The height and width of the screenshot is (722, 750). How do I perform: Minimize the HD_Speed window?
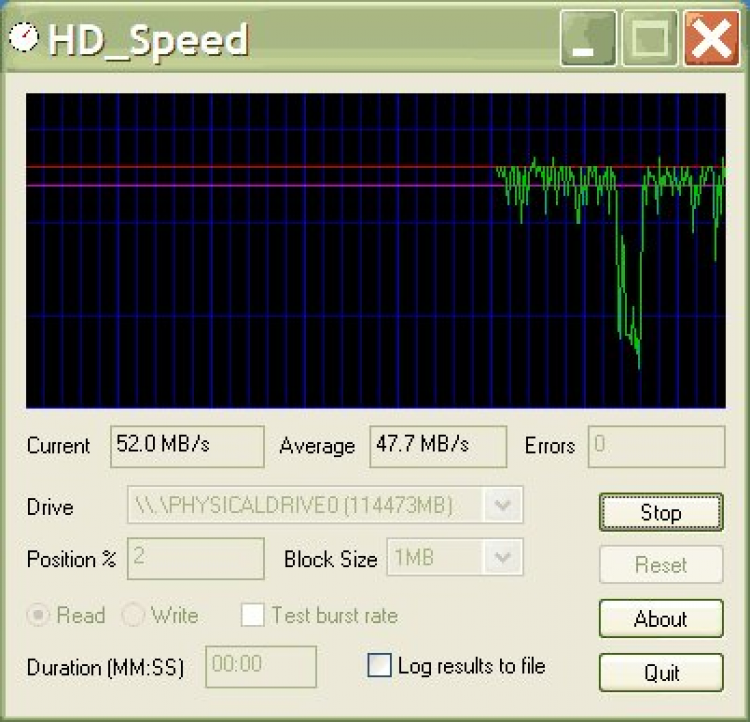click(588, 38)
